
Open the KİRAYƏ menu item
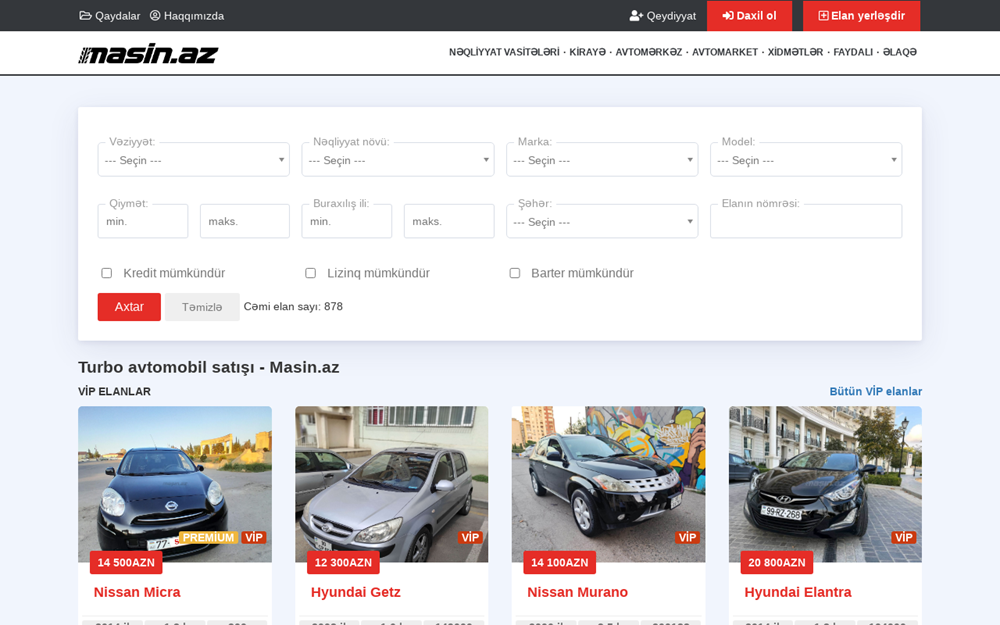coord(587,52)
